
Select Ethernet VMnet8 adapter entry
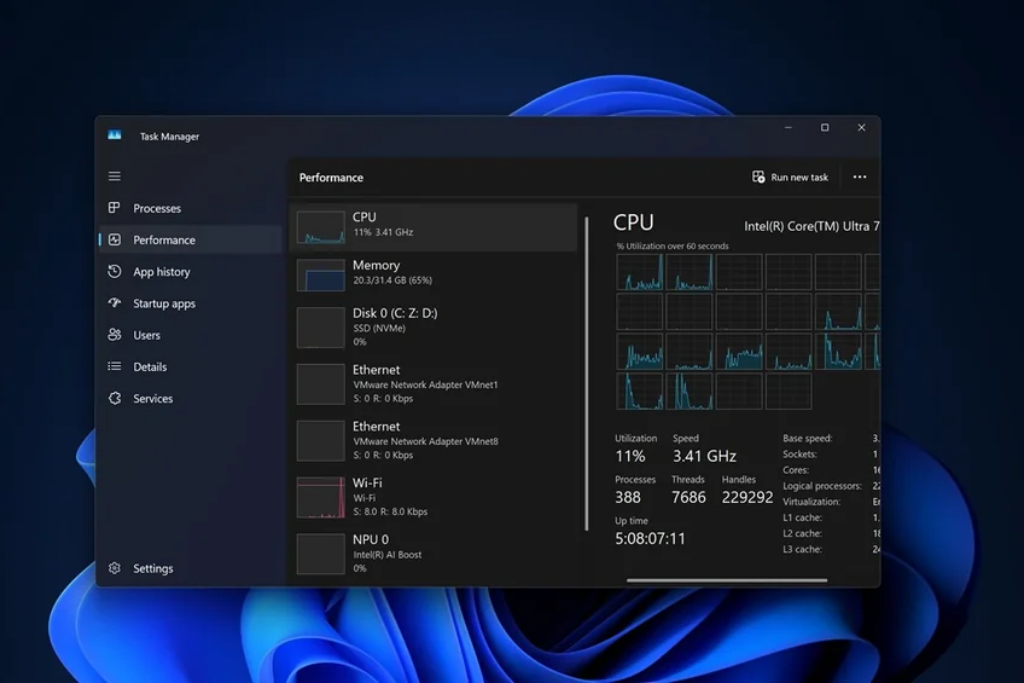tap(432, 440)
